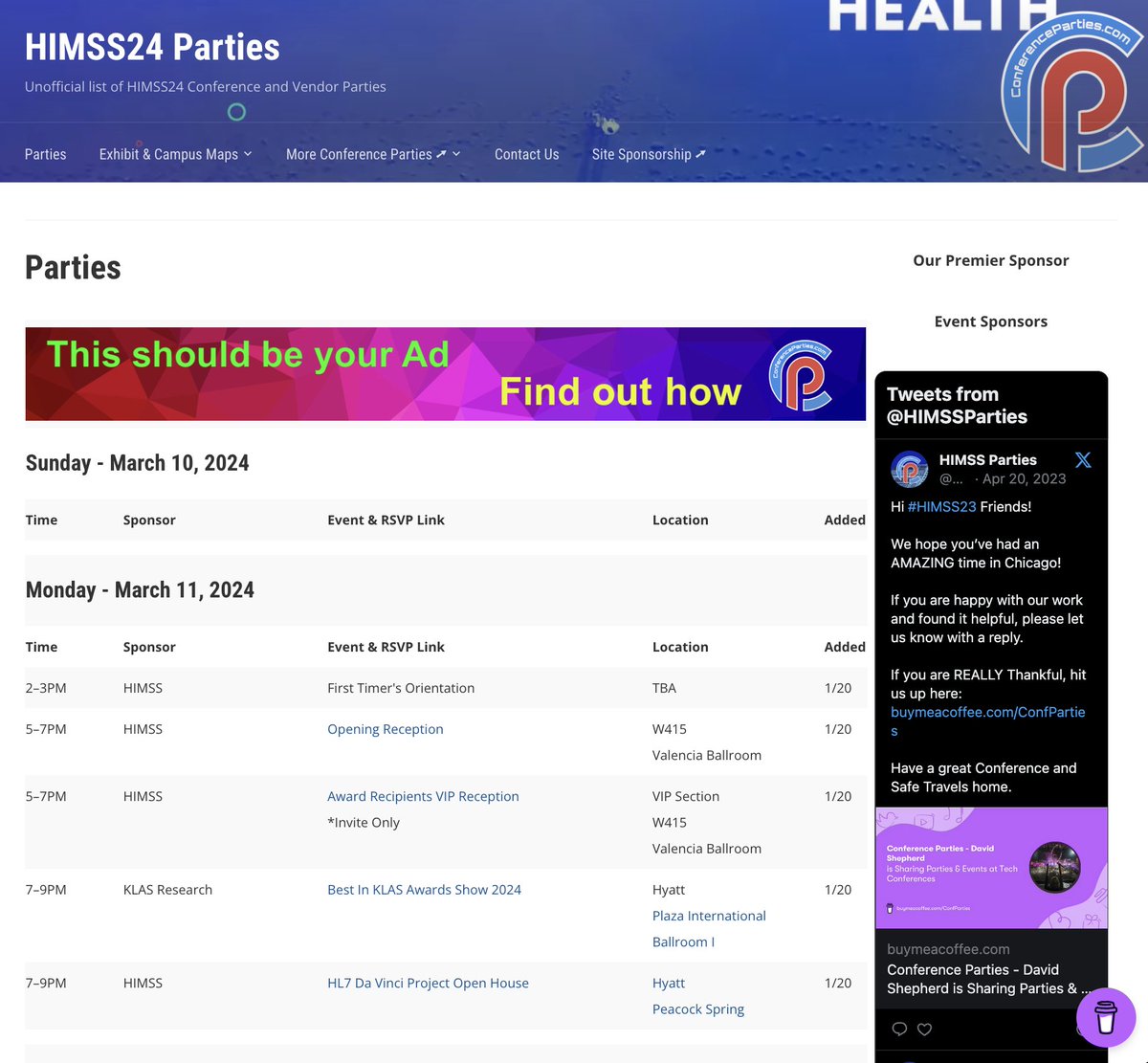Open the HIMSS Parties Twitter profile avatar
Image resolution: width=1148 pixels, height=1063 pixels.
tap(909, 469)
